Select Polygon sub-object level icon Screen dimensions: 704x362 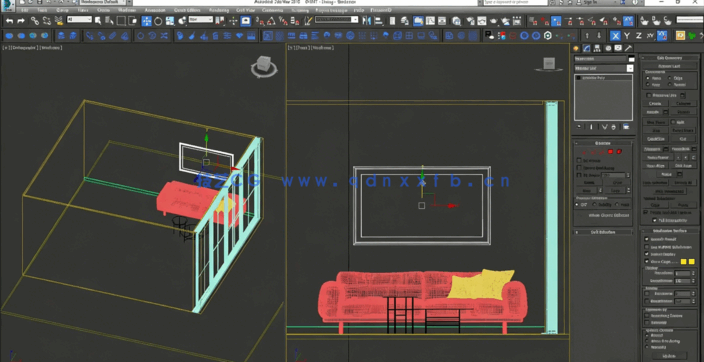(610, 152)
